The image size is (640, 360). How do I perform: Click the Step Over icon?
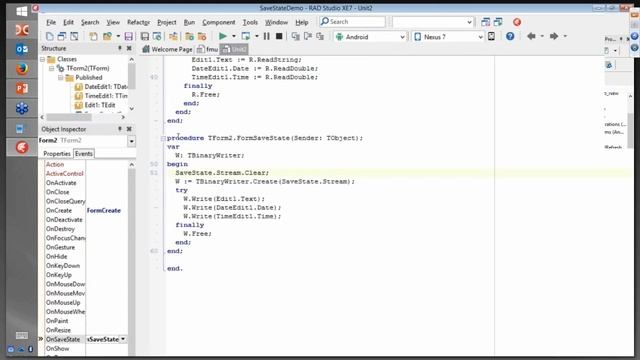(x=308, y=36)
